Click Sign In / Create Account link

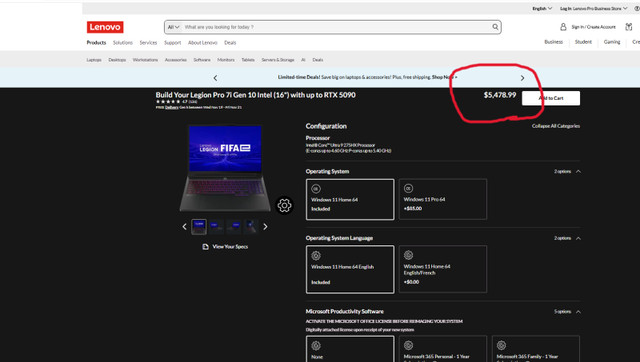593,27
